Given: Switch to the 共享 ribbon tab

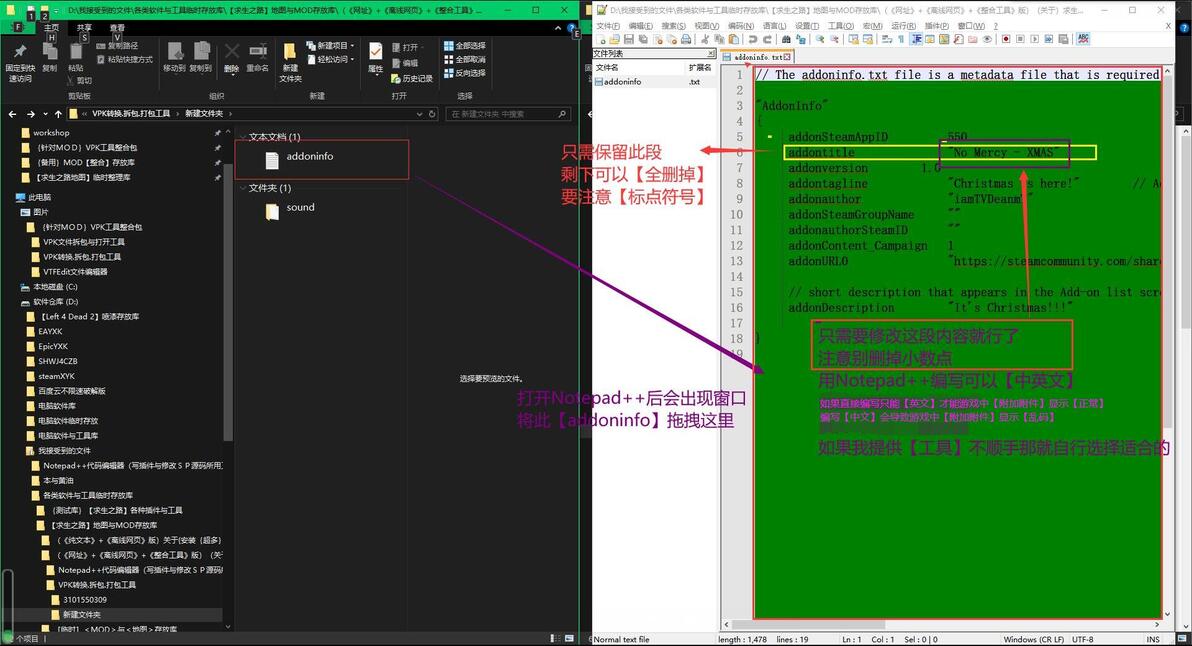Looking at the screenshot, I should tap(84, 27).
